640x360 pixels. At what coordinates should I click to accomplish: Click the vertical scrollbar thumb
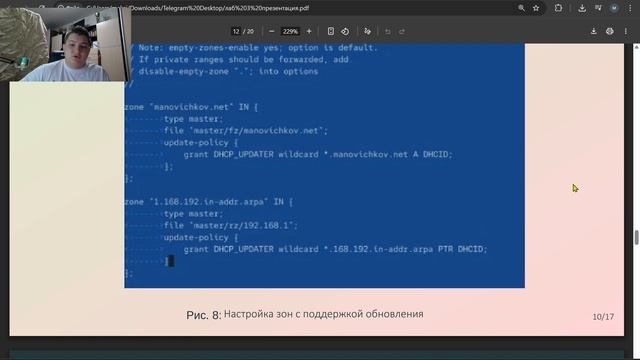tap(636, 238)
